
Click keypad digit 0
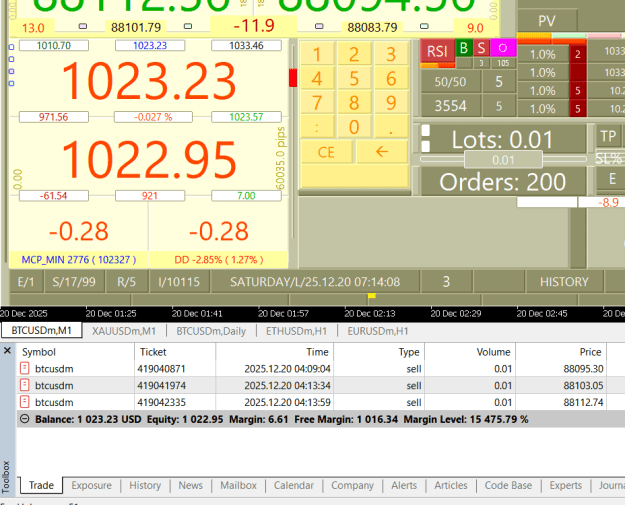[x=354, y=127]
